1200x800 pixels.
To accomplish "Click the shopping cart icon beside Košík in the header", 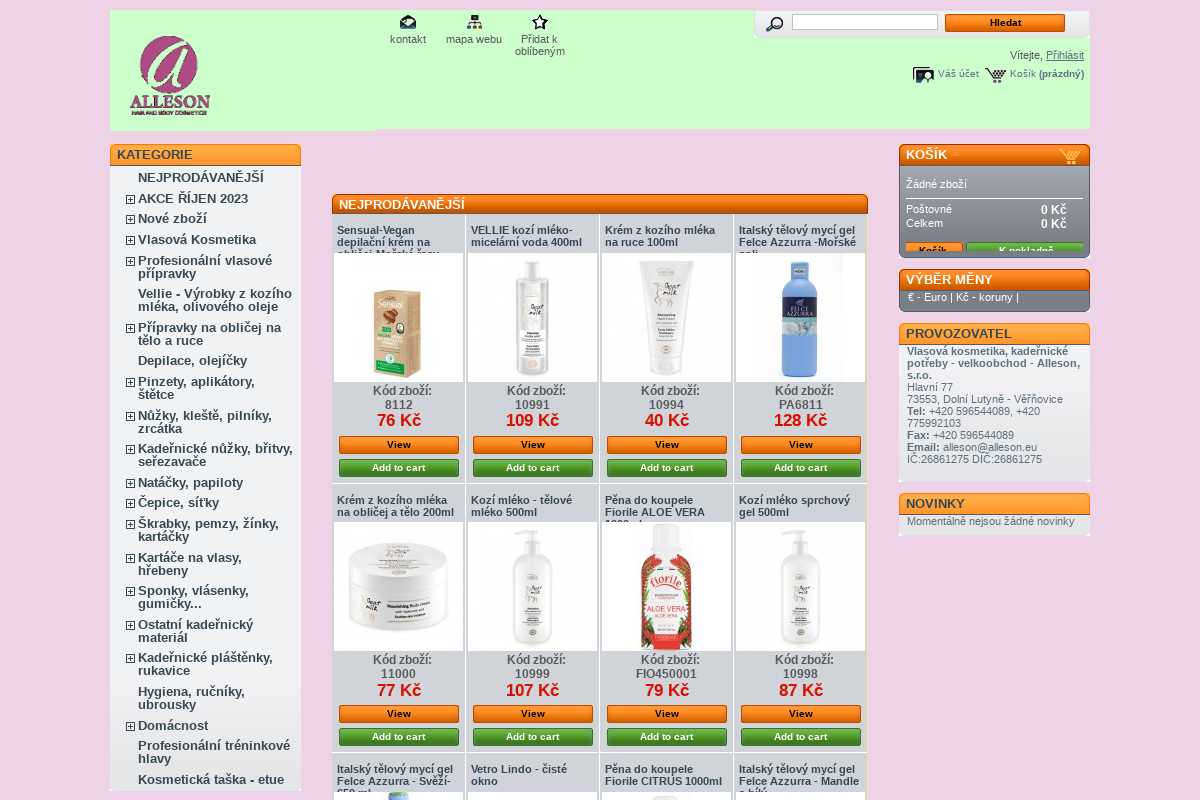I will pyautogui.click(x=995, y=75).
